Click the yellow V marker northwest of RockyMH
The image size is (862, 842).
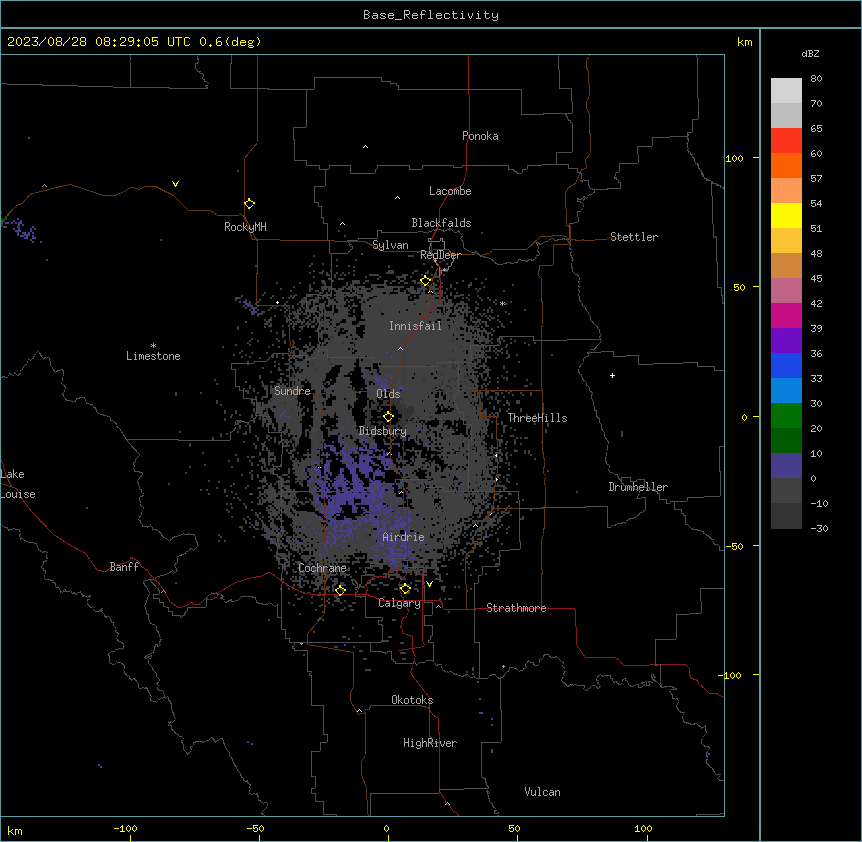(175, 184)
